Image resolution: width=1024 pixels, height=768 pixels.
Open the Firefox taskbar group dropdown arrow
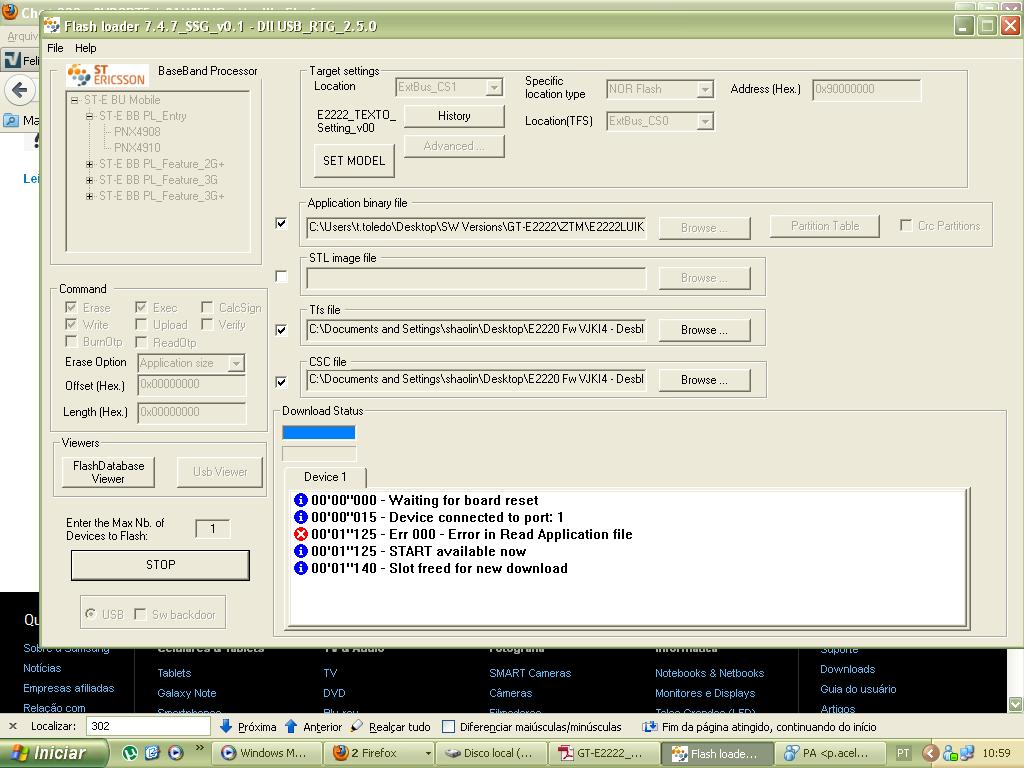428,753
